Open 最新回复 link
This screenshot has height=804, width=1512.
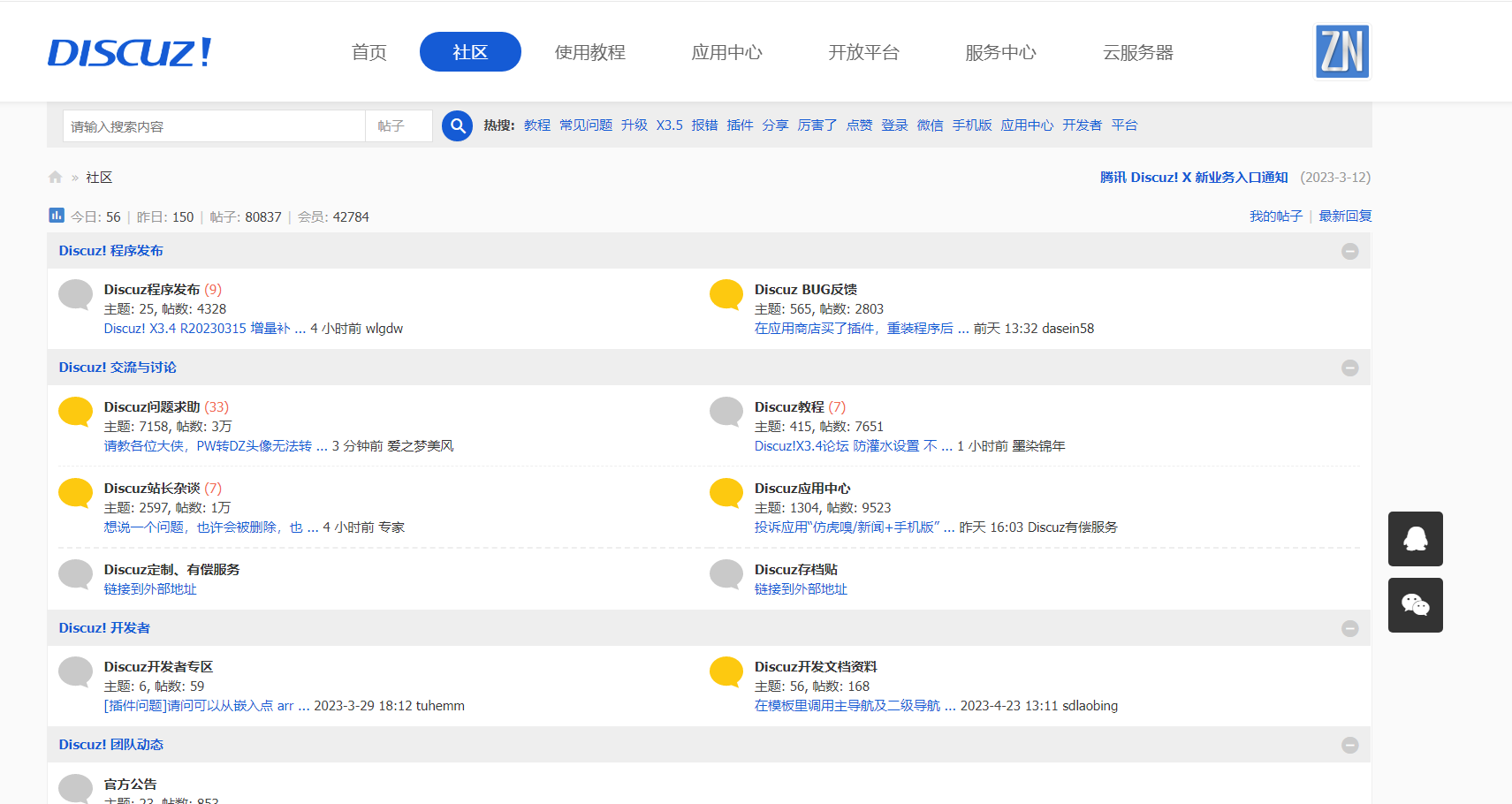[x=1345, y=216]
